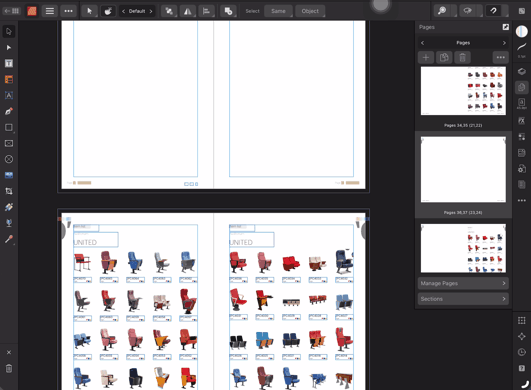531x390 pixels.
Task: Open the preview mode eye-bubble options
Action: click(x=468, y=11)
